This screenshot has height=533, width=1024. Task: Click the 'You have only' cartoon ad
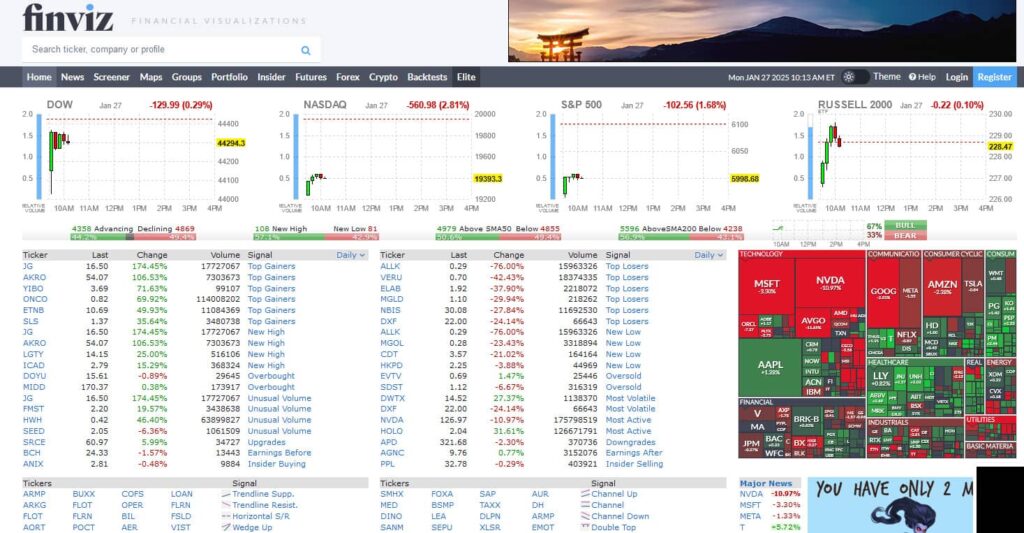coord(891,505)
